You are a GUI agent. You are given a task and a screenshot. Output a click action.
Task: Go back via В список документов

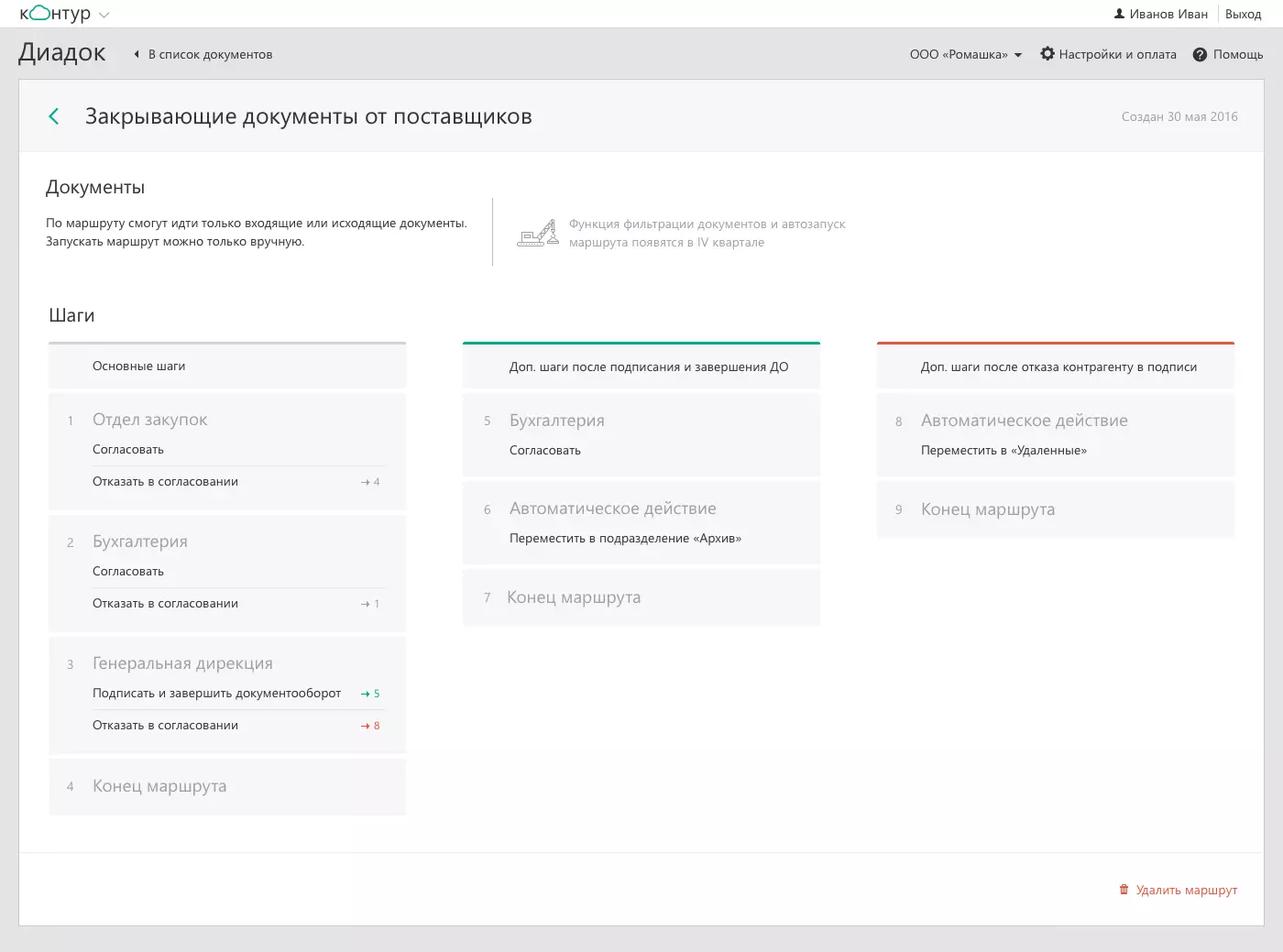pyautogui.click(x=203, y=54)
